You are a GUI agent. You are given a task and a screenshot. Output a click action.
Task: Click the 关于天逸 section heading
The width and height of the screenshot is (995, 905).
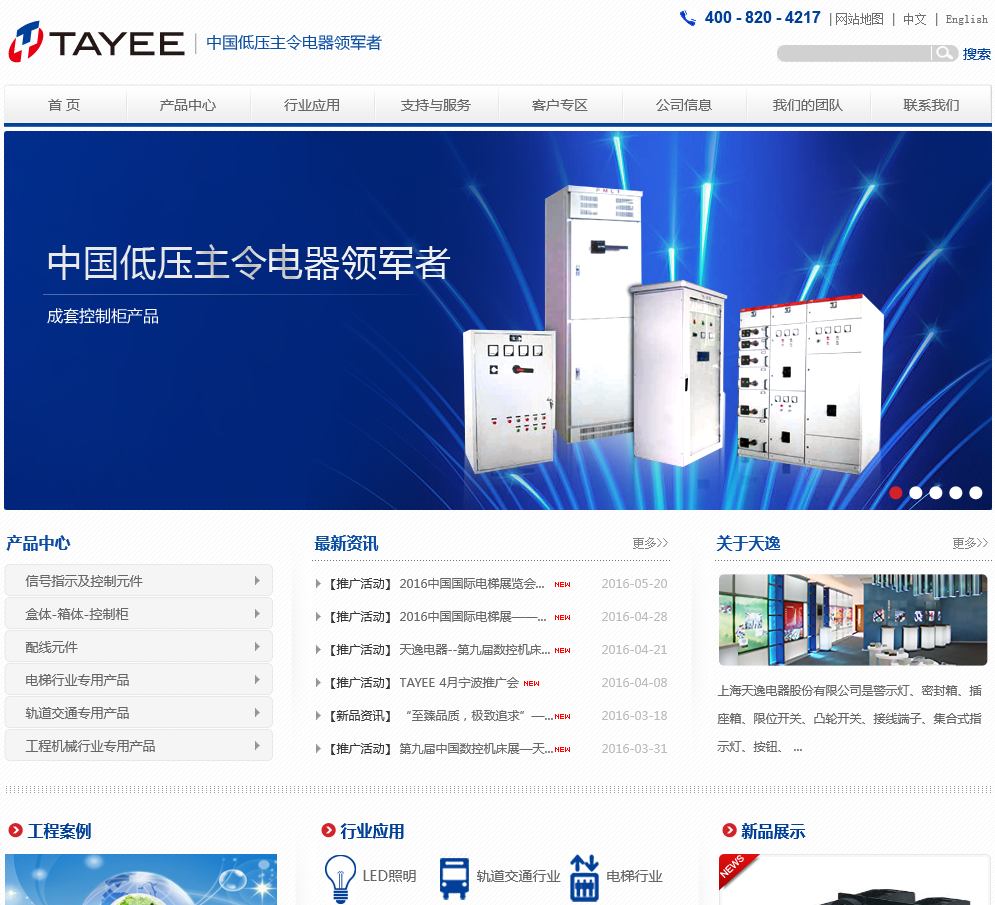(x=748, y=543)
